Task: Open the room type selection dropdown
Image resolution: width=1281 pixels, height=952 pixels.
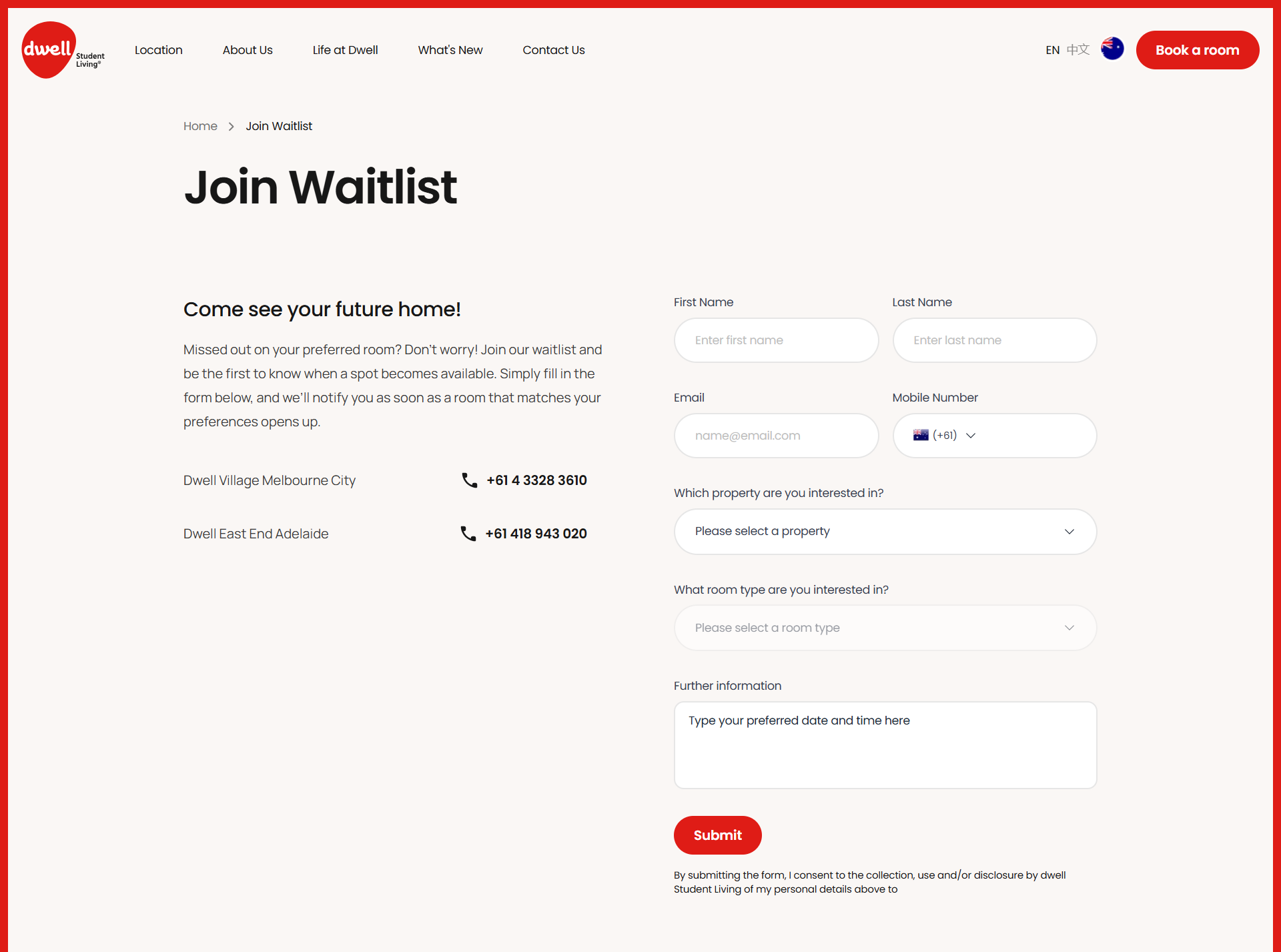Action: click(x=884, y=628)
